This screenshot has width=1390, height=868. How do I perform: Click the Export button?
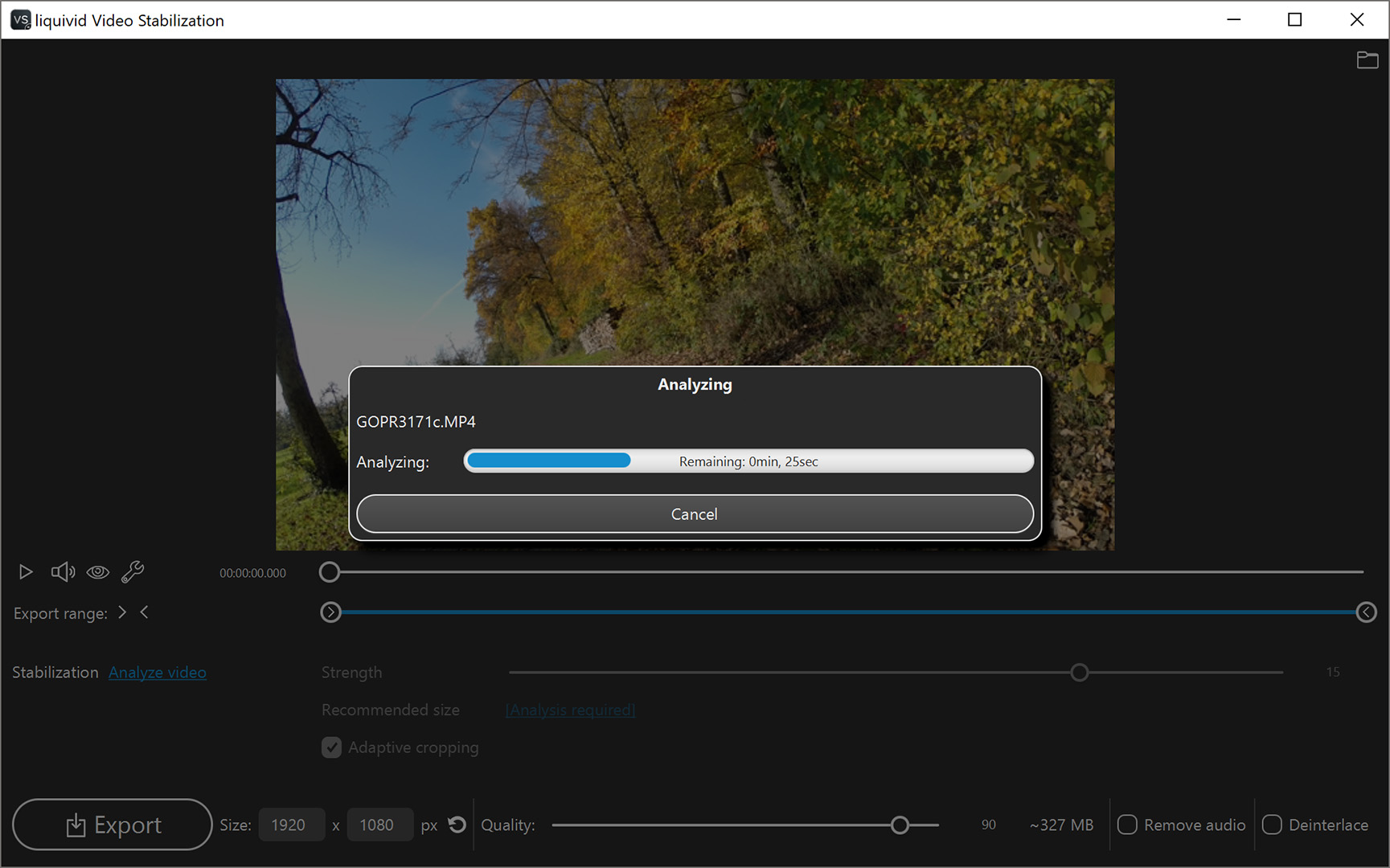tap(112, 825)
